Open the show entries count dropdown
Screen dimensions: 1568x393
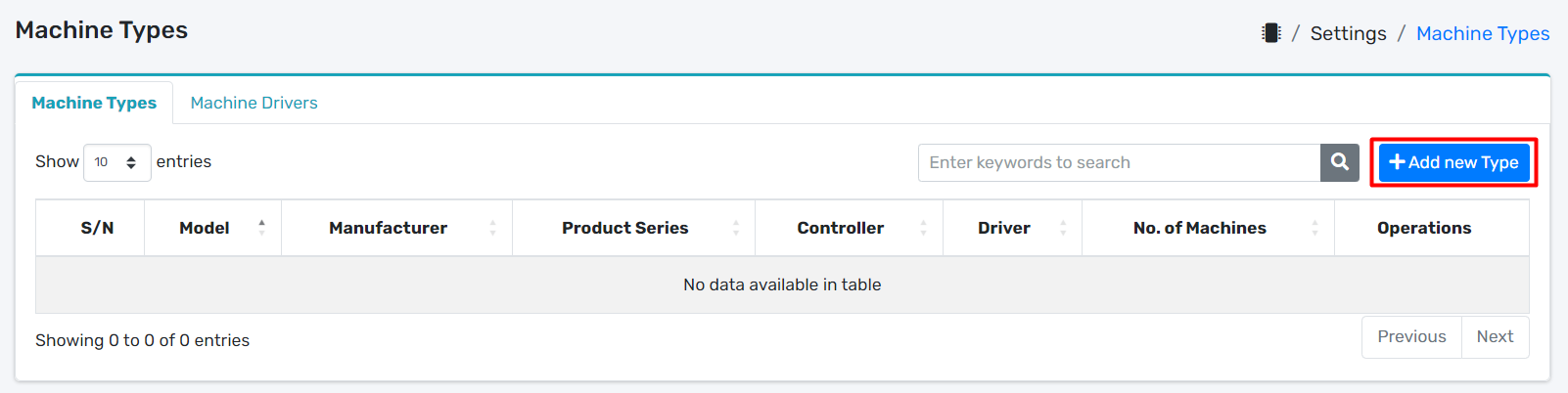(x=116, y=162)
